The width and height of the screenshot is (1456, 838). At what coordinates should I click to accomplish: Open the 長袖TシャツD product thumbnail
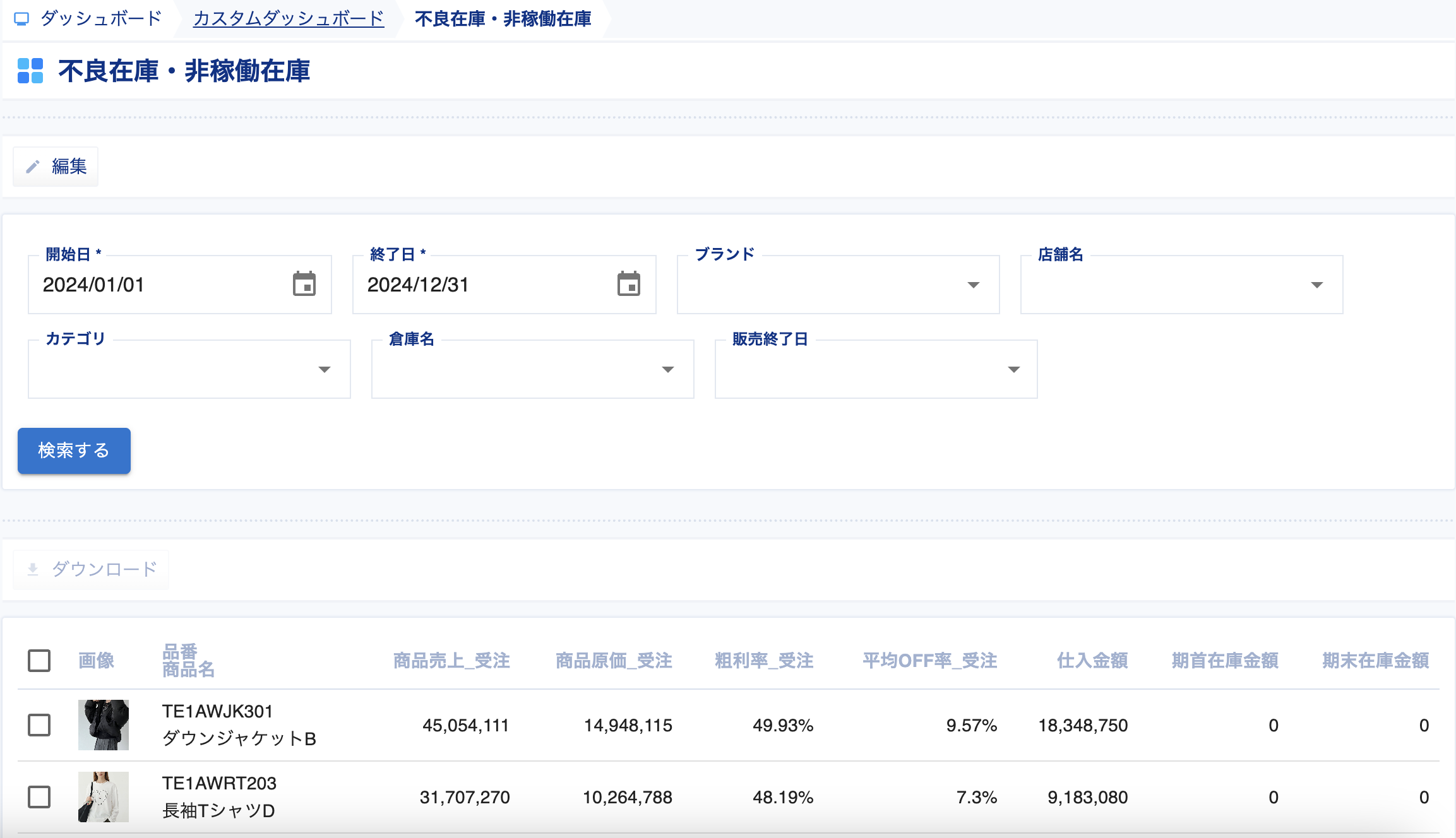coord(104,797)
